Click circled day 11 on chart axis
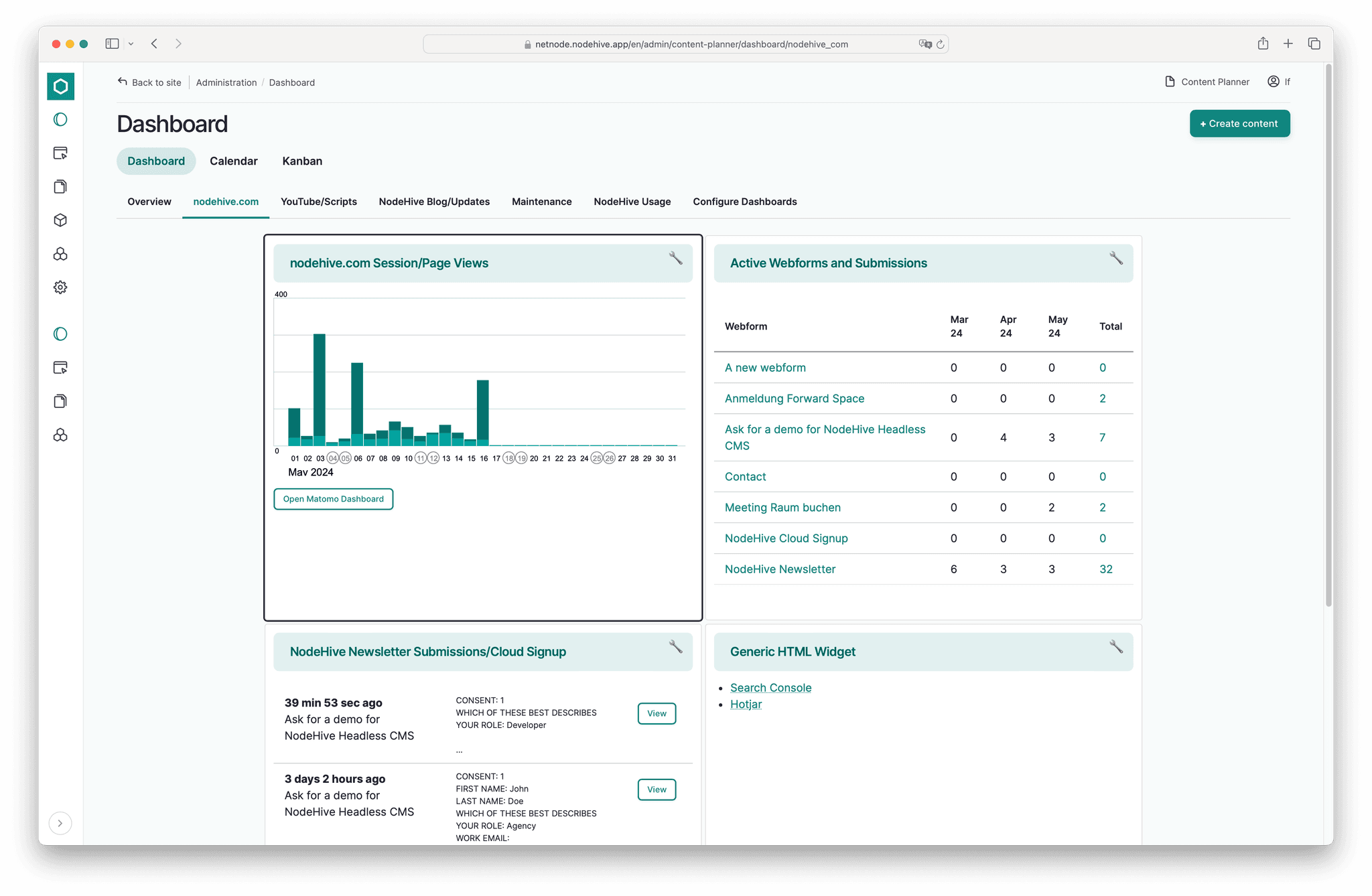 (421, 458)
